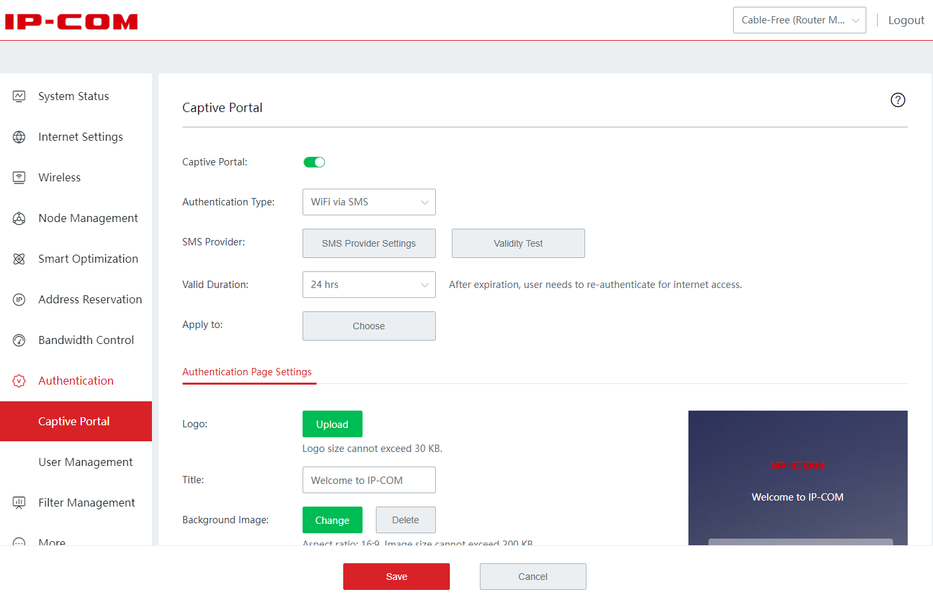Click the 'SMS Provider:' label
Screen dimensions: 933x600
click(x=214, y=242)
